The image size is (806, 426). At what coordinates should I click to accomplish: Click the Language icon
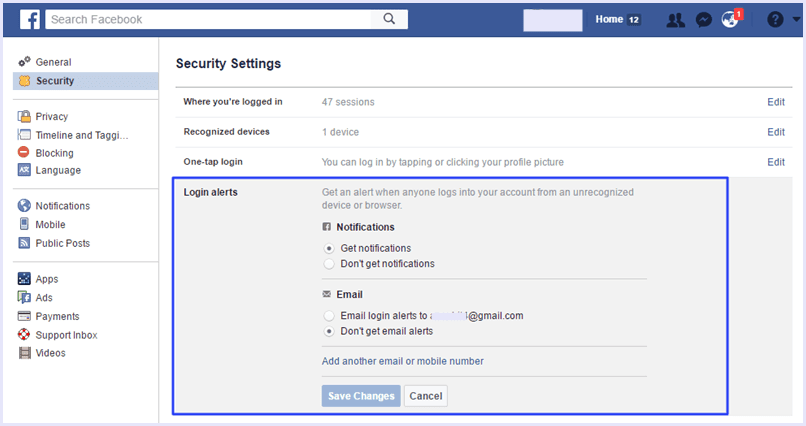24,170
